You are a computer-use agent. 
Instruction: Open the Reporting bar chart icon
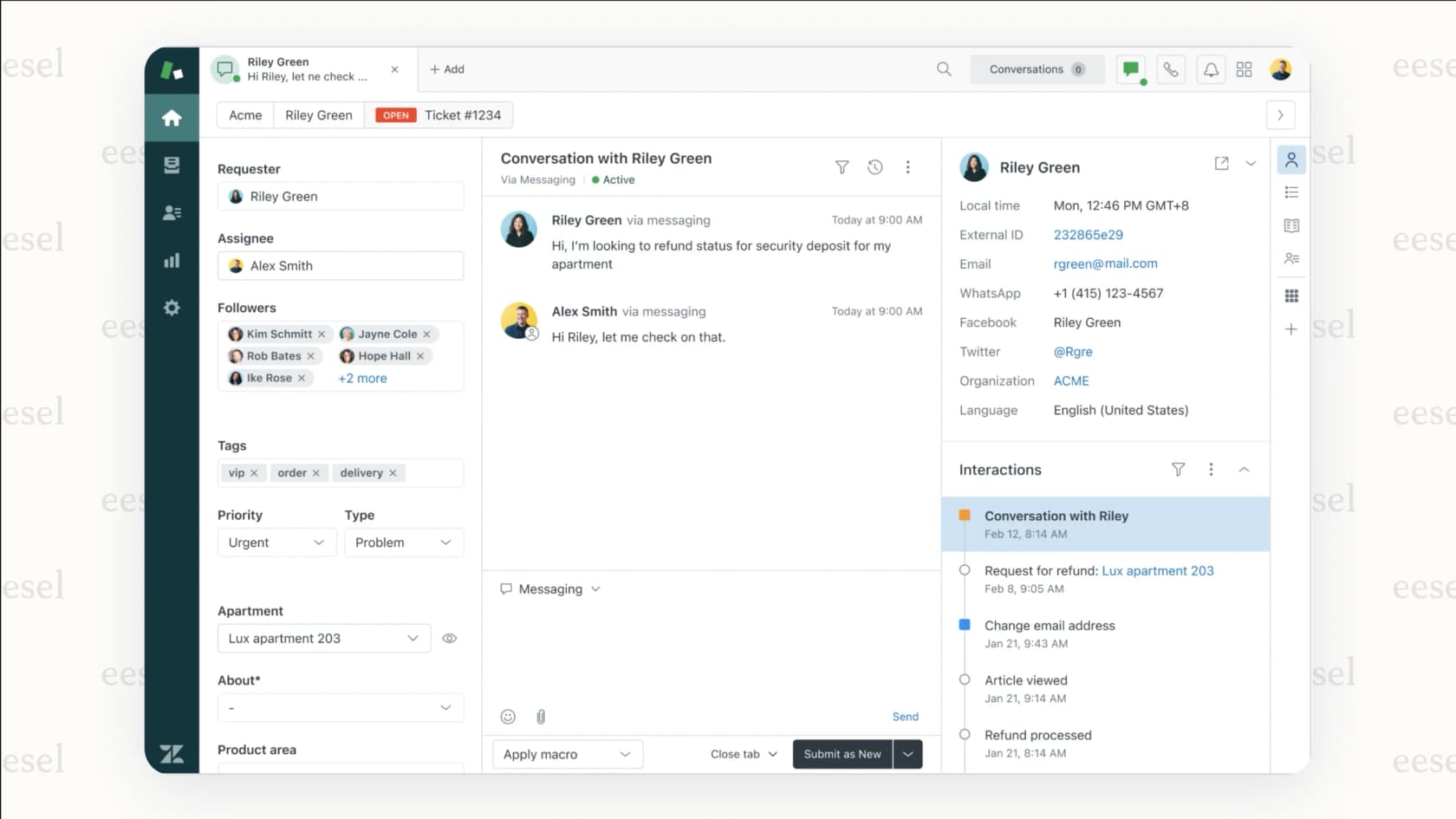point(172,260)
